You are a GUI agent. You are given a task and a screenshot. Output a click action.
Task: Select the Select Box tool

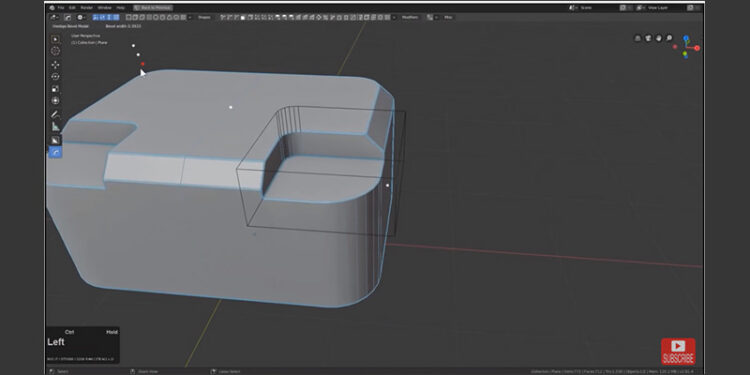tap(55, 39)
